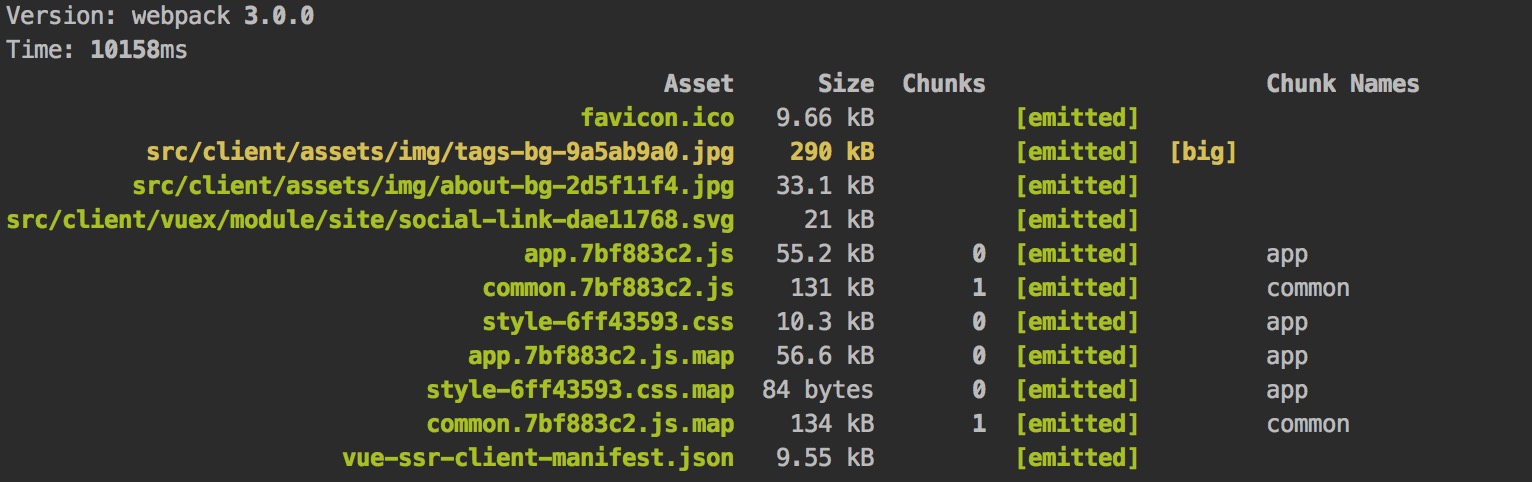Image resolution: width=1532 pixels, height=482 pixels.
Task: Click common.7bf883c2.js asset name
Action: [x=608, y=288]
